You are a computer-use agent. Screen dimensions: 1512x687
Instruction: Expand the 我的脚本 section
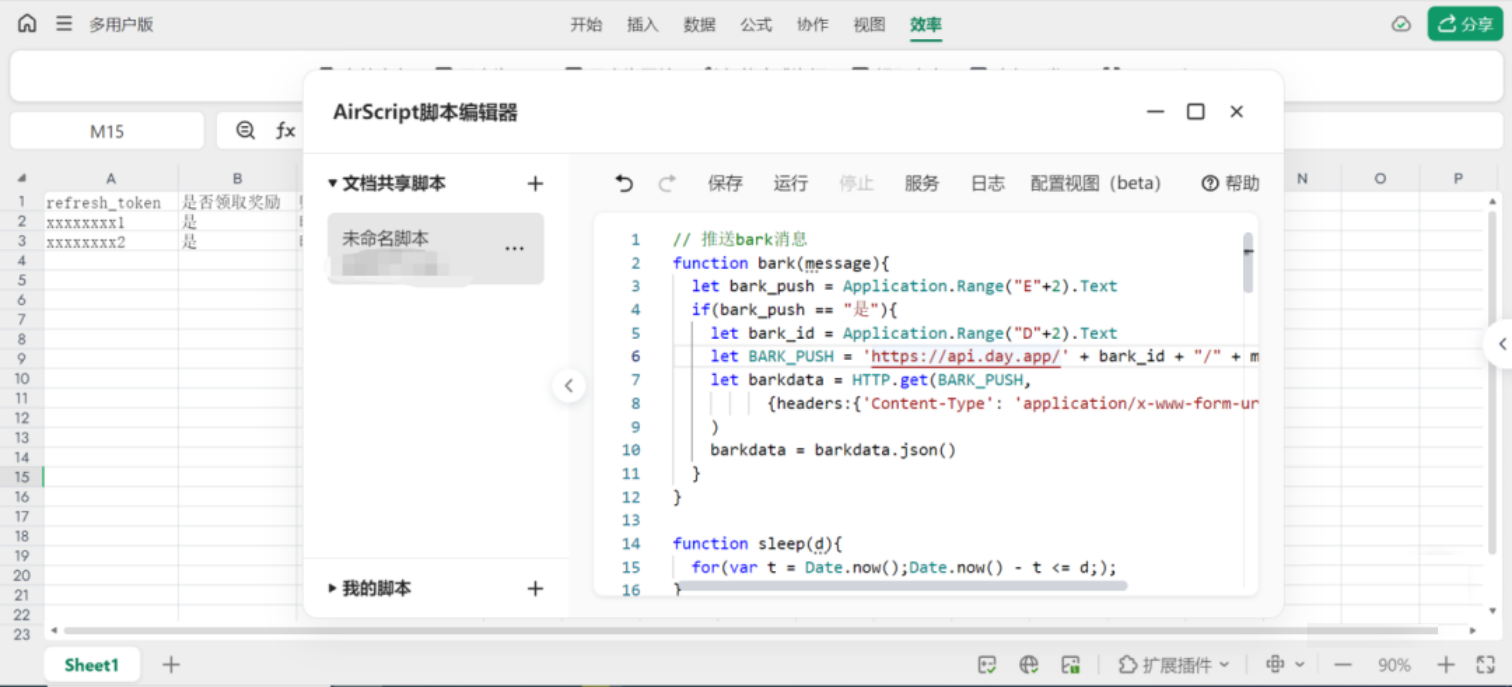tap(333, 588)
